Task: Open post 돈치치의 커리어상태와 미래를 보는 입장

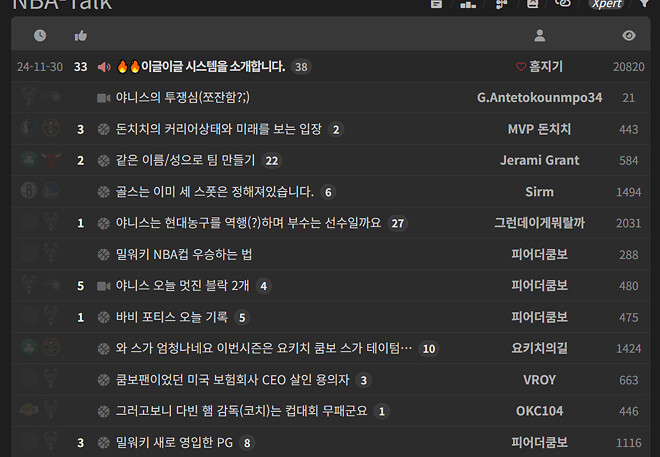Action: (218, 129)
